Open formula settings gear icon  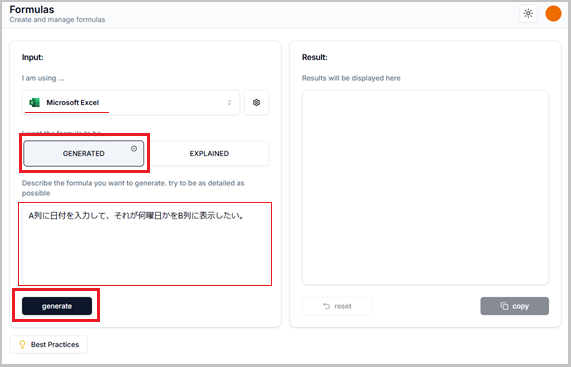[256, 103]
